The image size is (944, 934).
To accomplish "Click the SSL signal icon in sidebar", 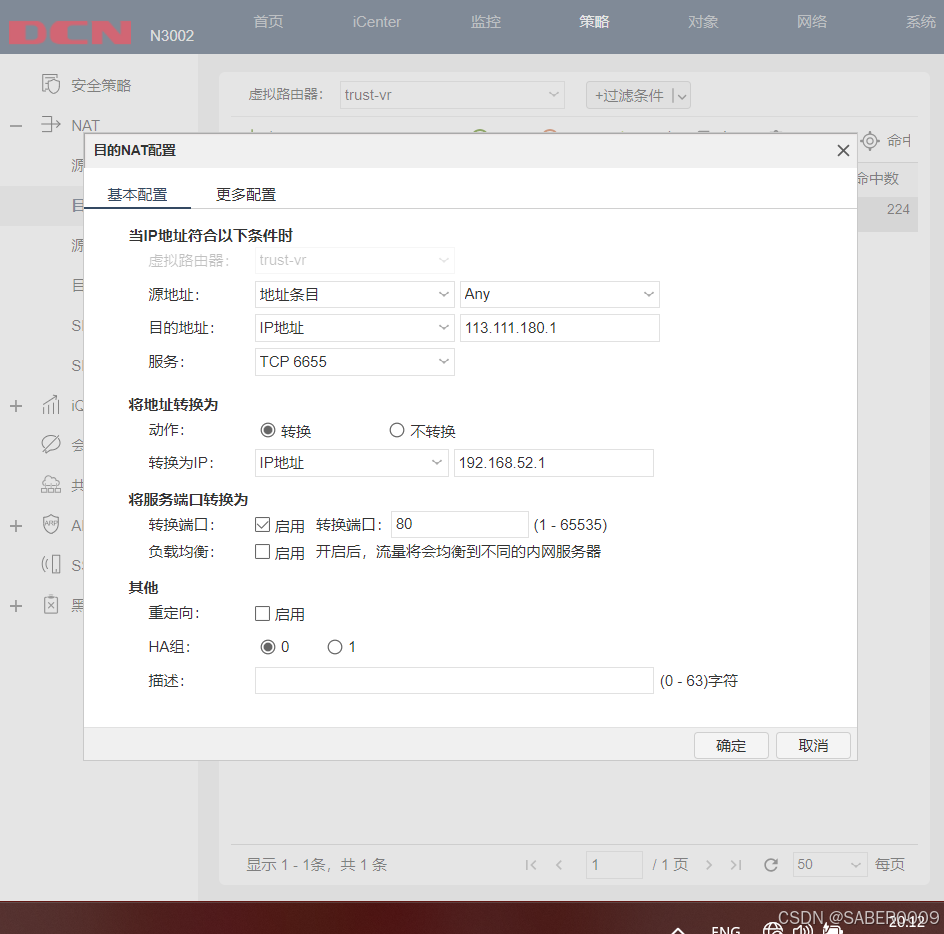I will coord(51,564).
